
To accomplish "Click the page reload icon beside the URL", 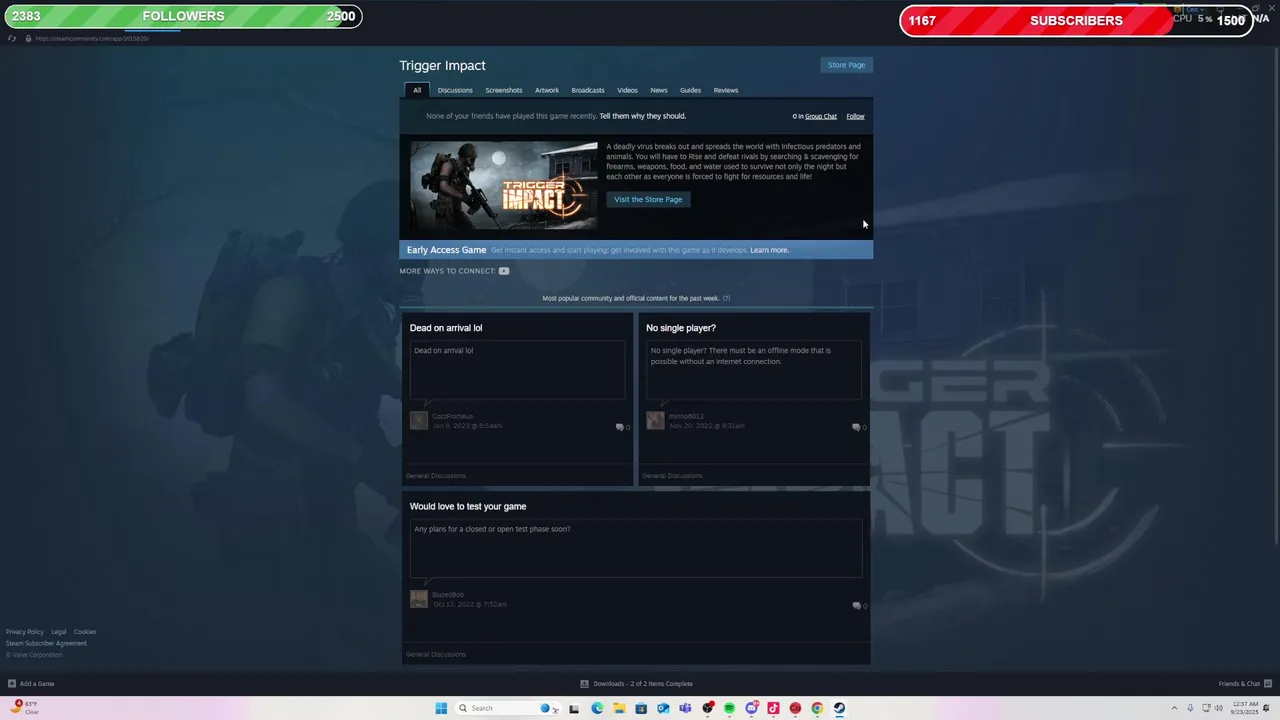I will [x=12, y=38].
